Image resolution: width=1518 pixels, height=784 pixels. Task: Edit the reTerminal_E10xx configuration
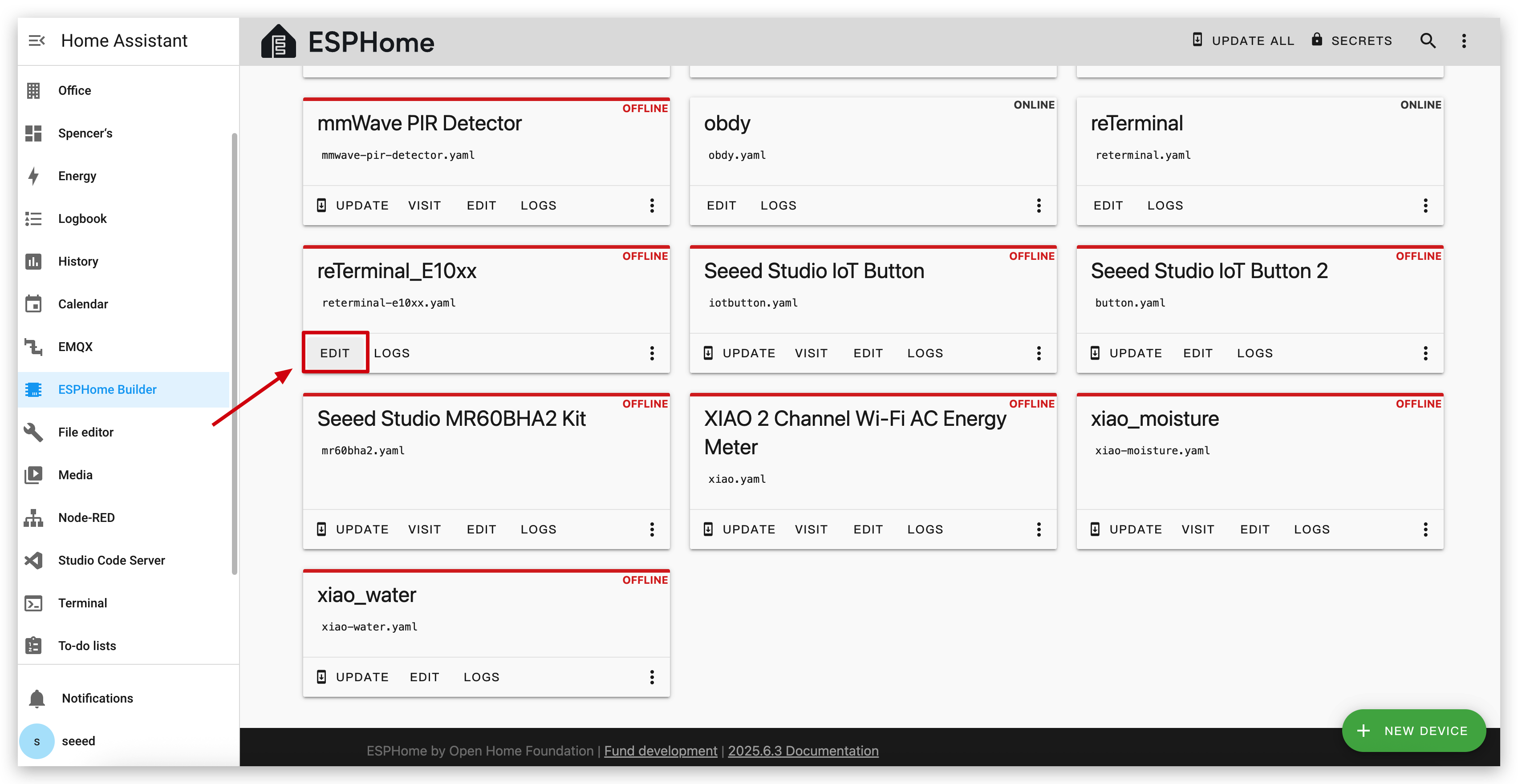click(x=335, y=353)
